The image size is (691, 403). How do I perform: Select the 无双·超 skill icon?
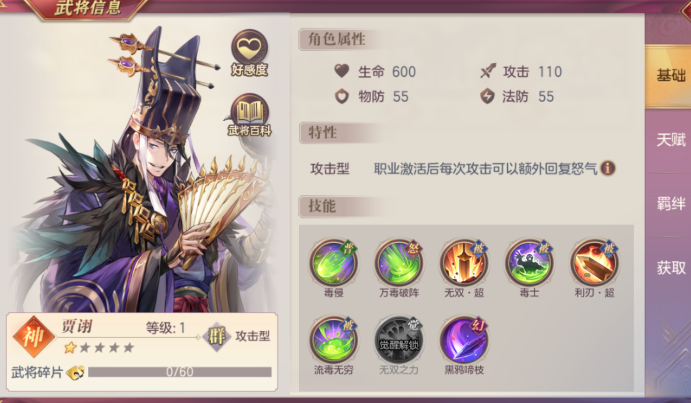pos(464,263)
